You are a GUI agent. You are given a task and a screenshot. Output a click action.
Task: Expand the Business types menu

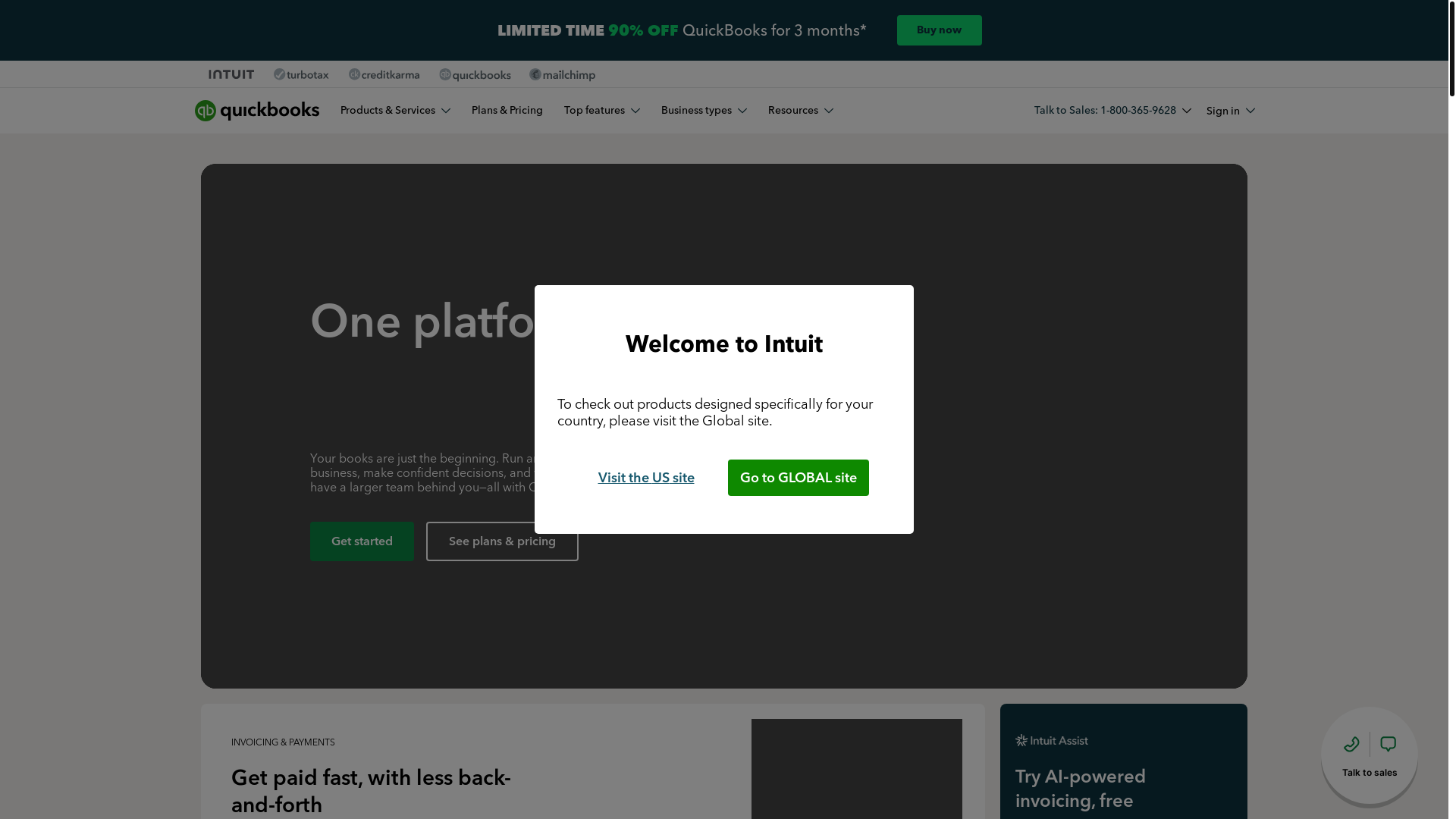point(704,111)
